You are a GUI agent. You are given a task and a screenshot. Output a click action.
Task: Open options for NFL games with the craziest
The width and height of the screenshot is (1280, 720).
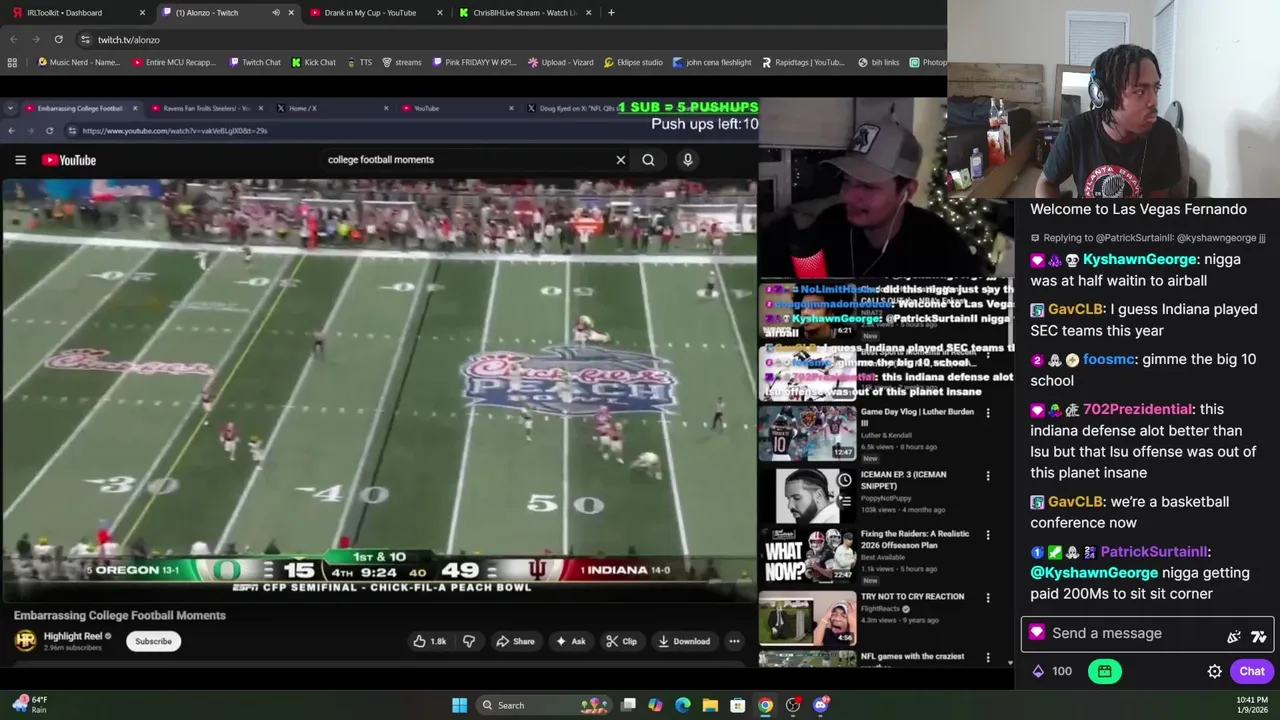(x=988, y=658)
